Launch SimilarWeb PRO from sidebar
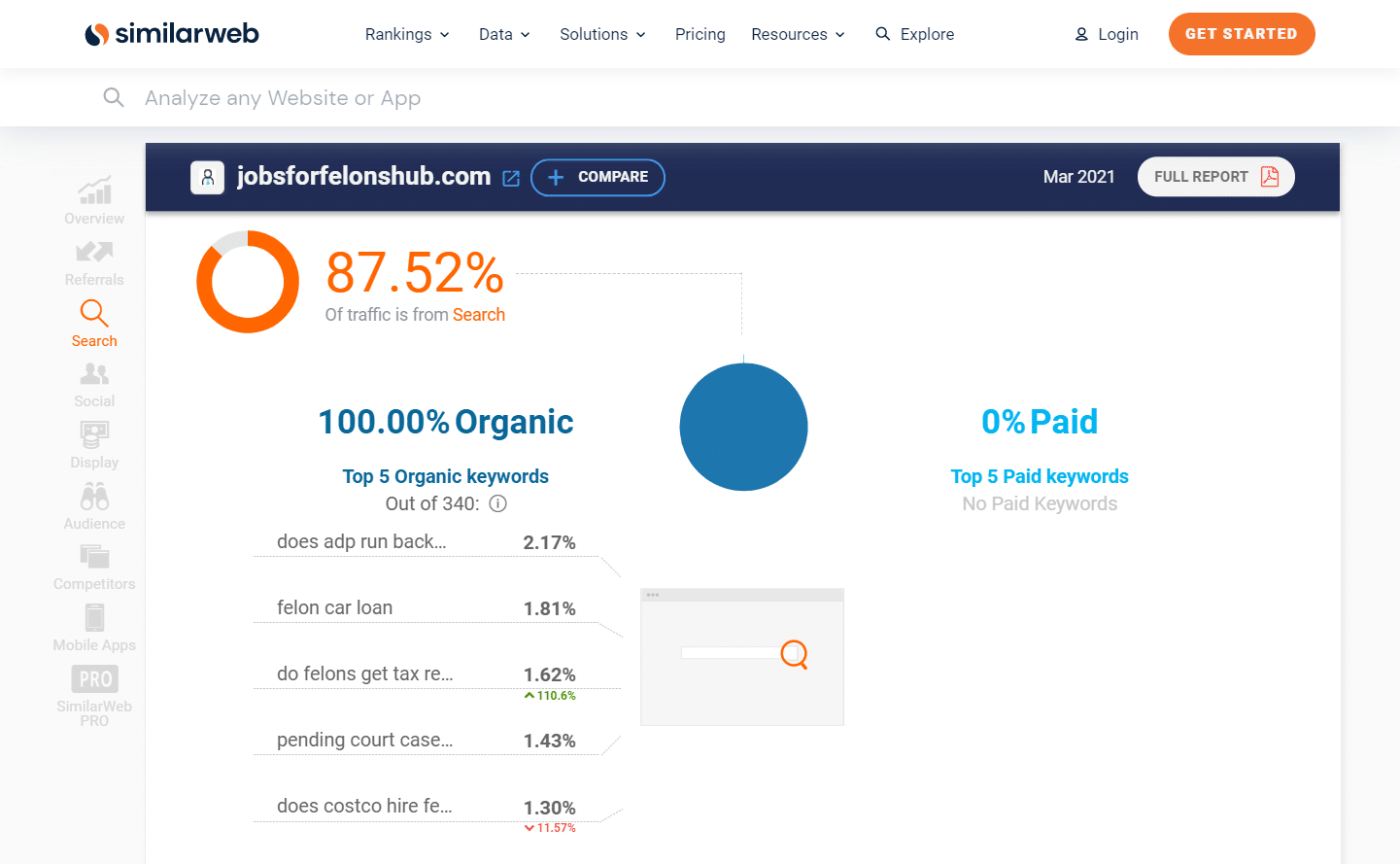 tap(93, 693)
